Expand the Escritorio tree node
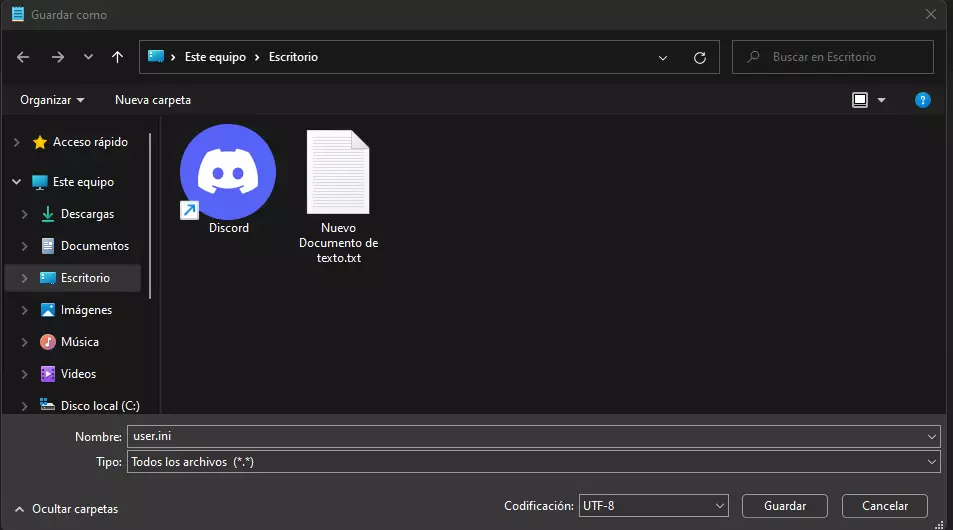 24,278
